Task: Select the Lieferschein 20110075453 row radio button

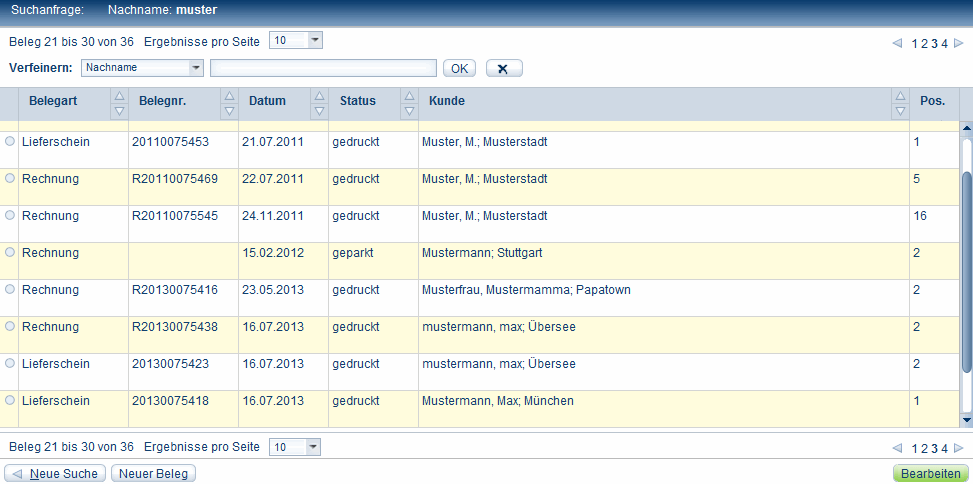Action: (x=10, y=142)
